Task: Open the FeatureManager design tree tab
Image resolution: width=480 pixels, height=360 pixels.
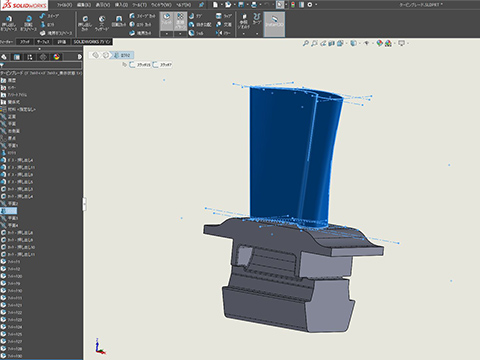Action: pyautogui.click(x=4, y=57)
